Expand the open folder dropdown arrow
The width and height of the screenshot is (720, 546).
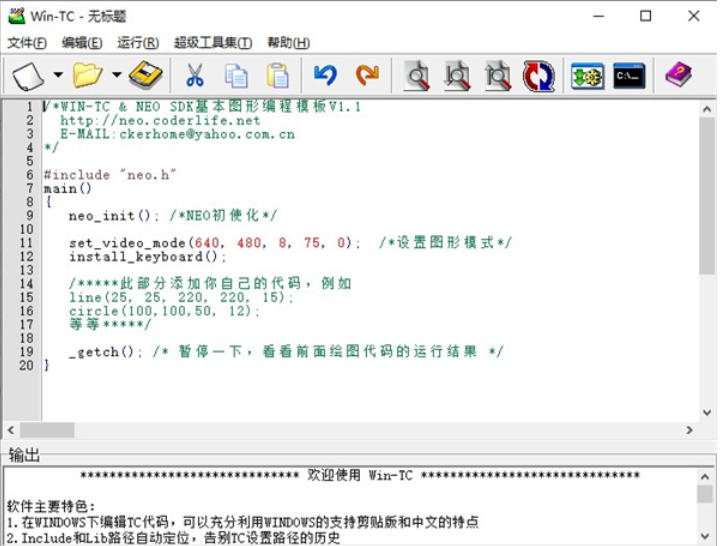coord(117,75)
